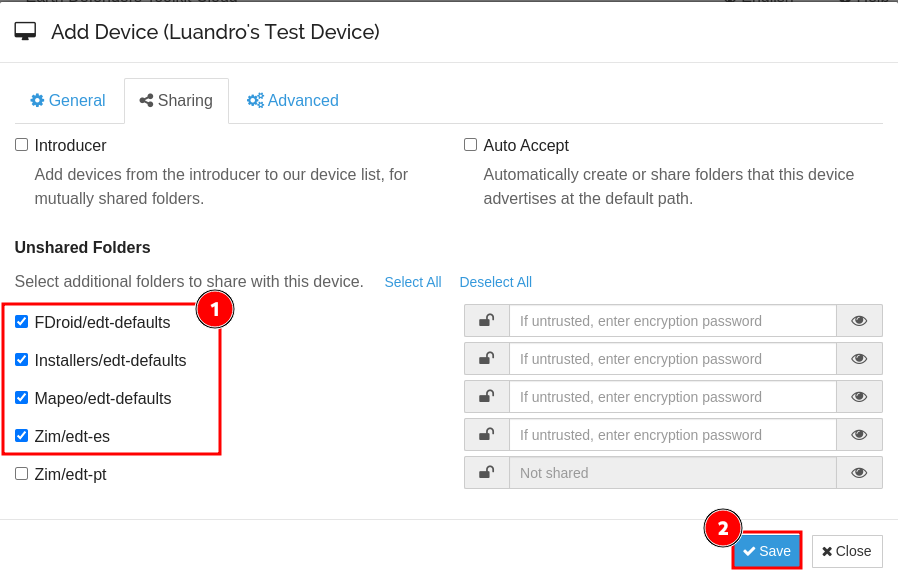Click the unlock icon beside Installers/edt-defaults
Screen dimensions: 898x581
486,359
